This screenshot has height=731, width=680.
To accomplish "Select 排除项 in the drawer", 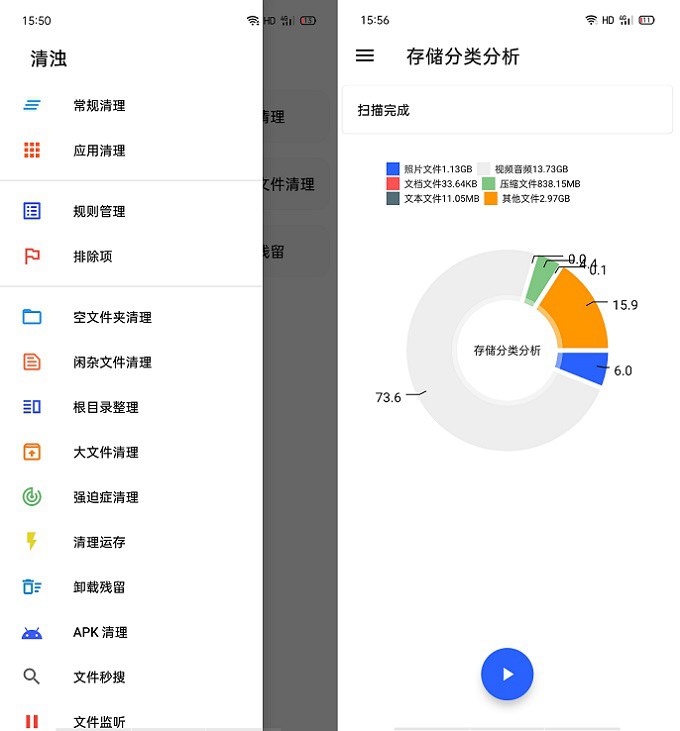I will 131,256.
